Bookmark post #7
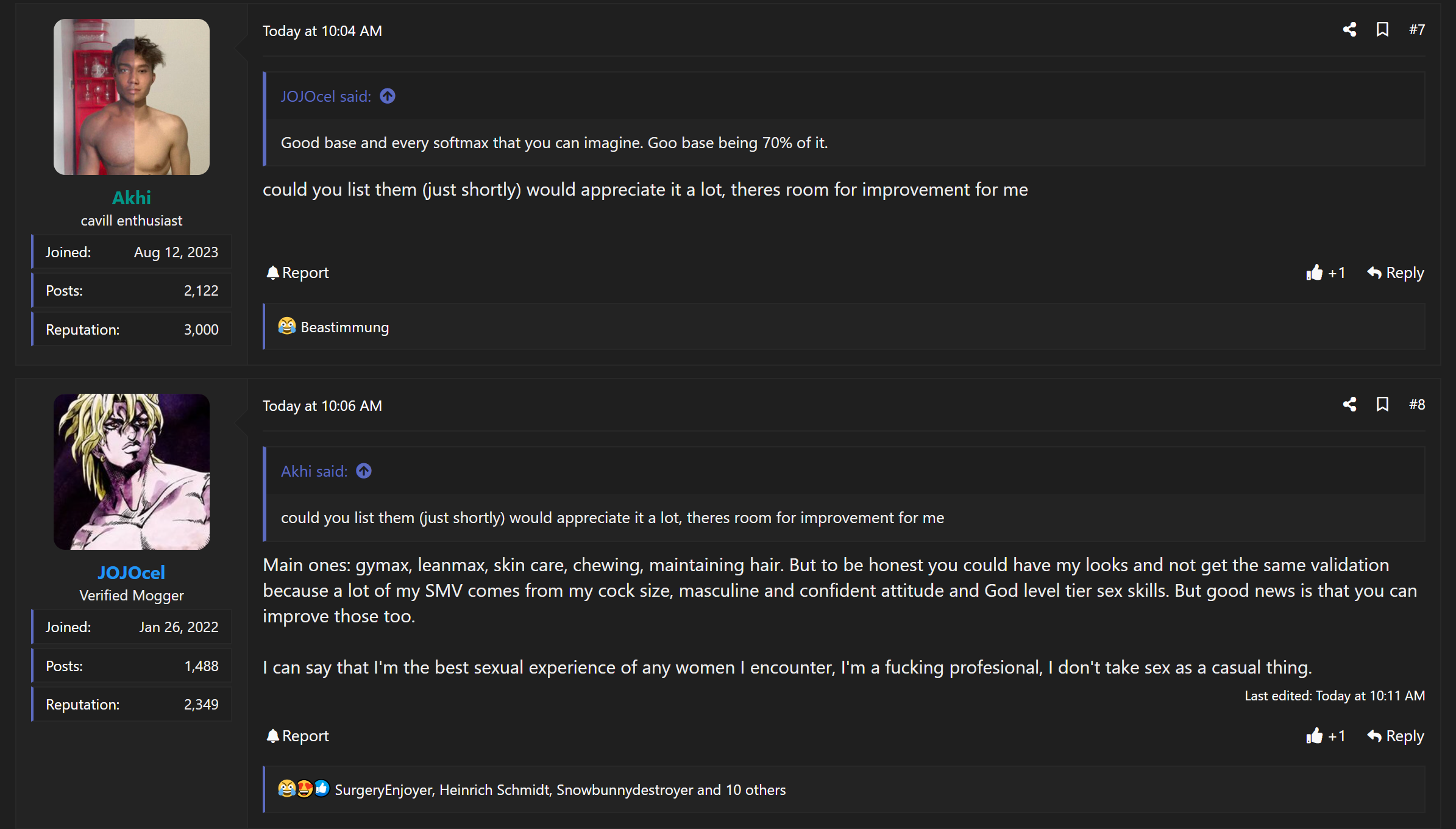Image resolution: width=1456 pixels, height=829 pixels. (1382, 30)
